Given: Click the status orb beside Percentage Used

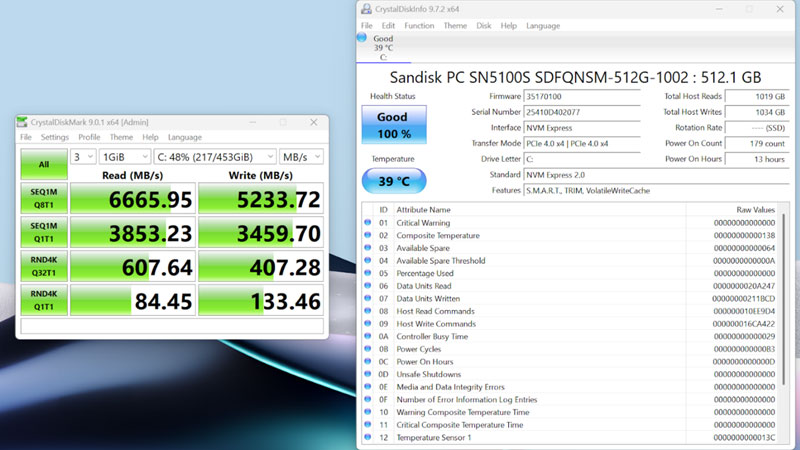Looking at the screenshot, I should [x=369, y=273].
